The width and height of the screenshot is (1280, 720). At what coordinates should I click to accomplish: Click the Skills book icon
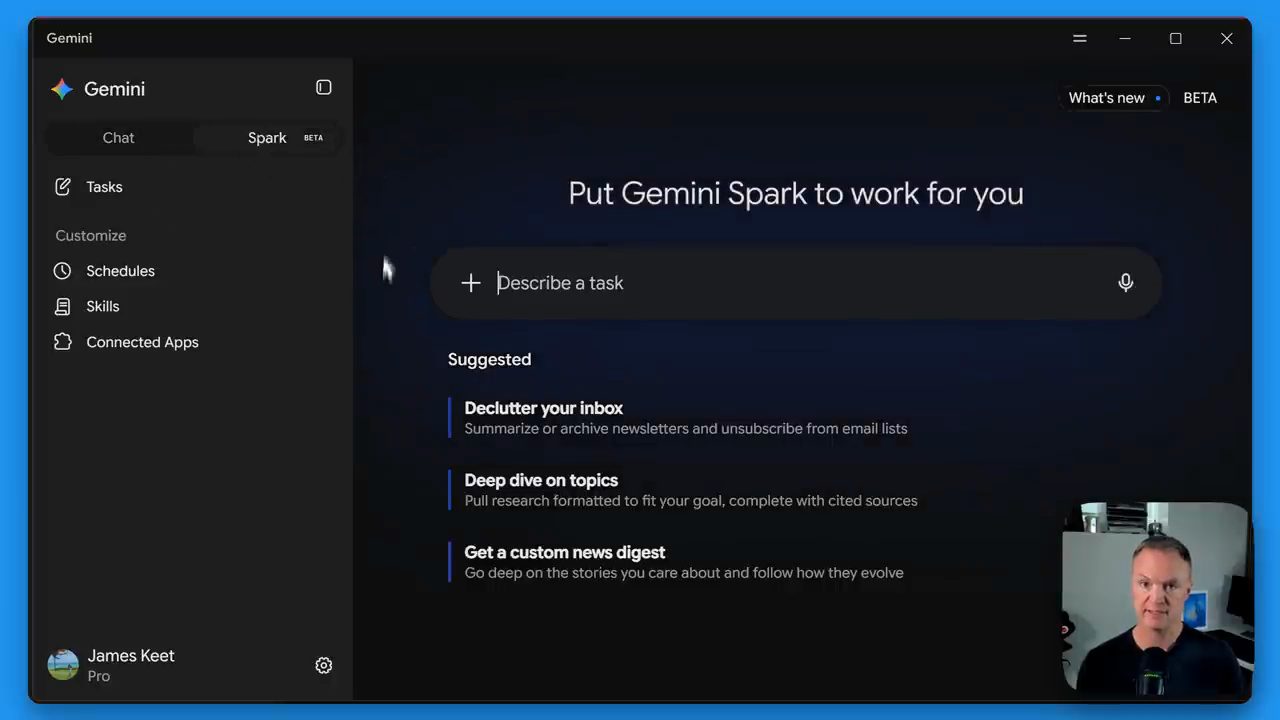click(63, 307)
